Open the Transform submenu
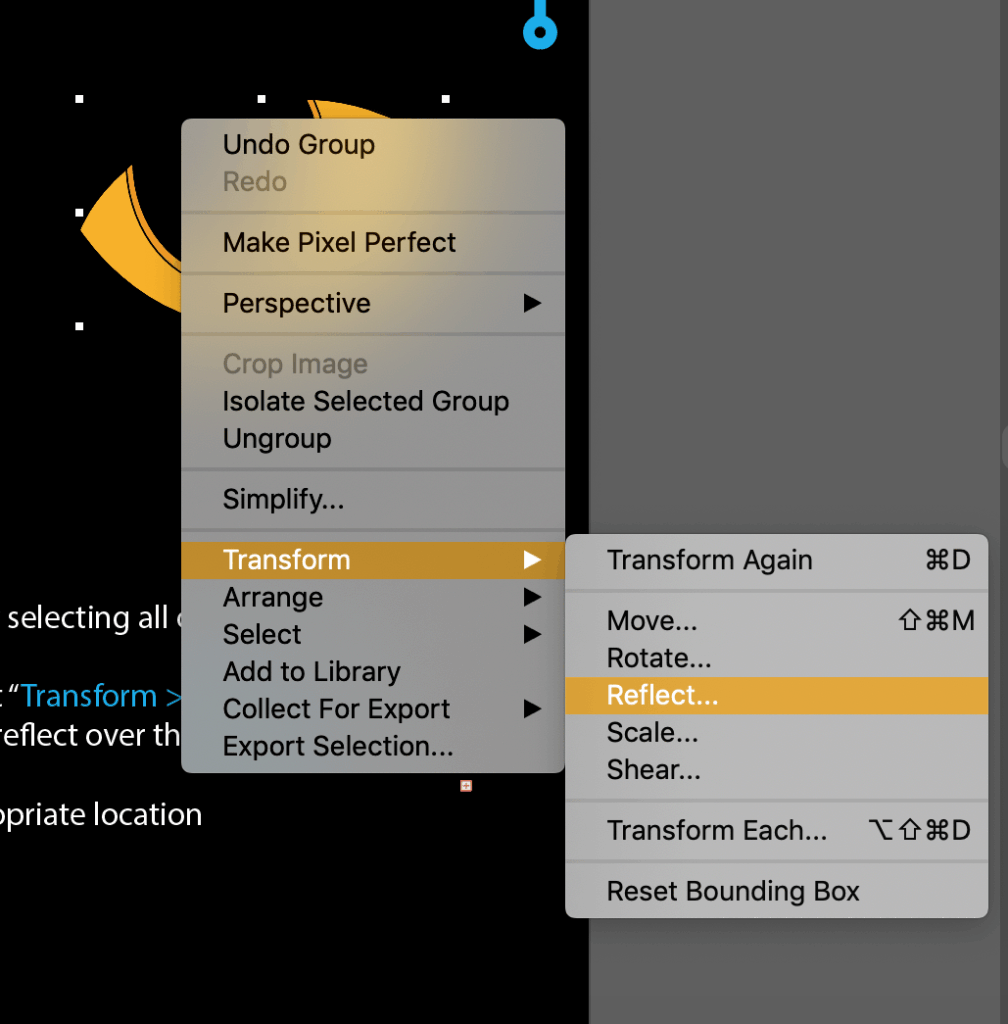1008x1024 pixels. coord(373,560)
